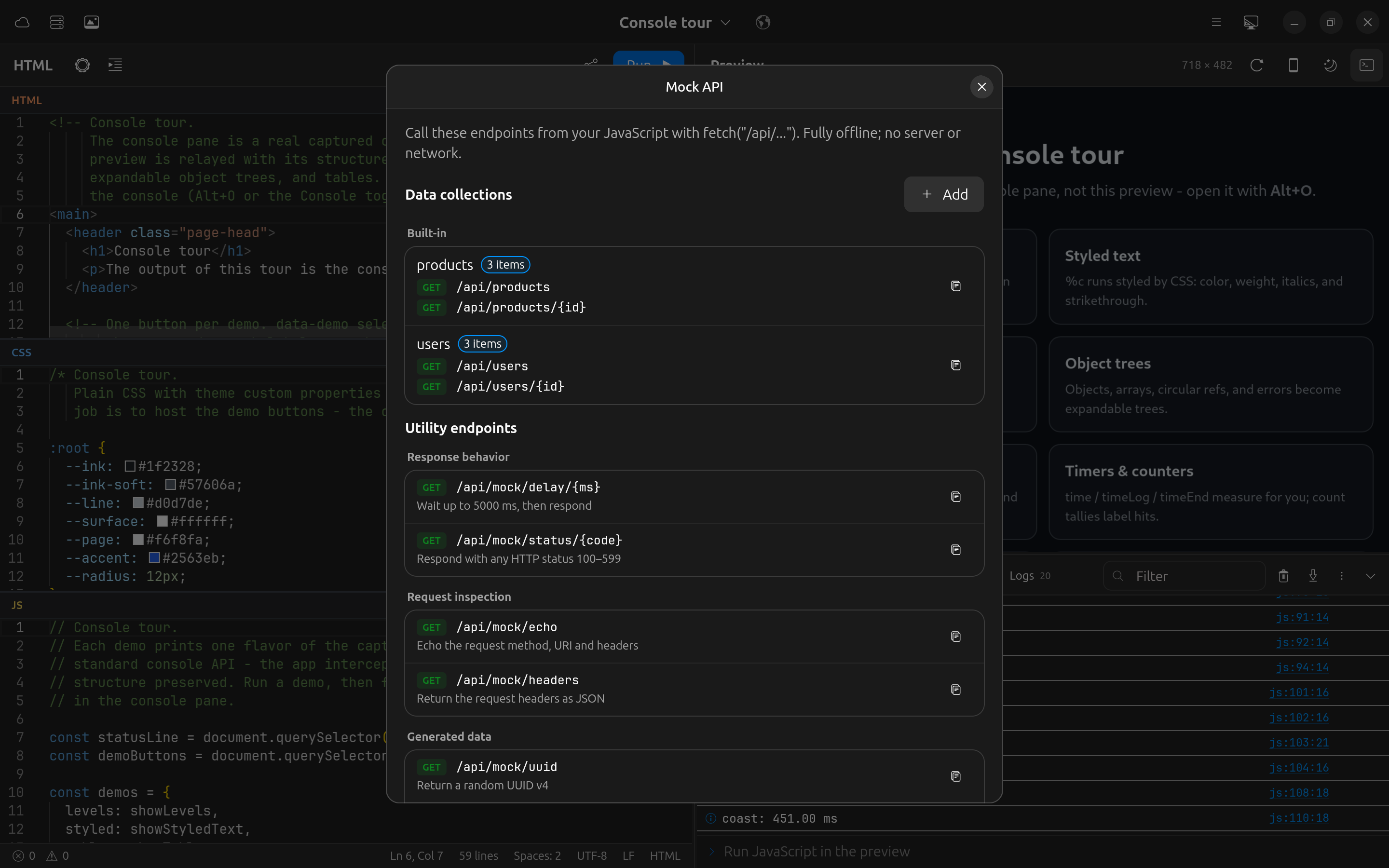Open source link js:91:14

point(1302,617)
